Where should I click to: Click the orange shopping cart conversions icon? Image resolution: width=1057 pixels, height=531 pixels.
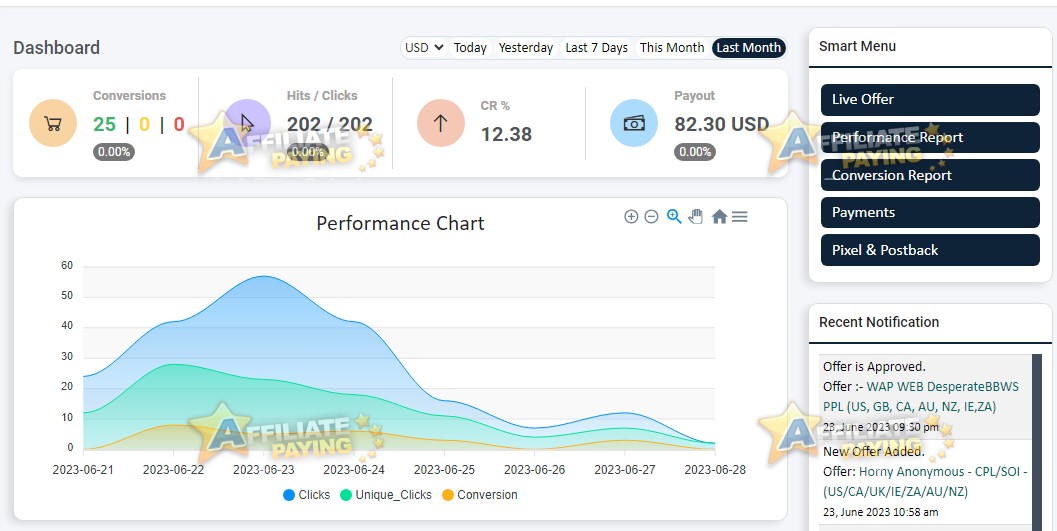(x=53, y=123)
